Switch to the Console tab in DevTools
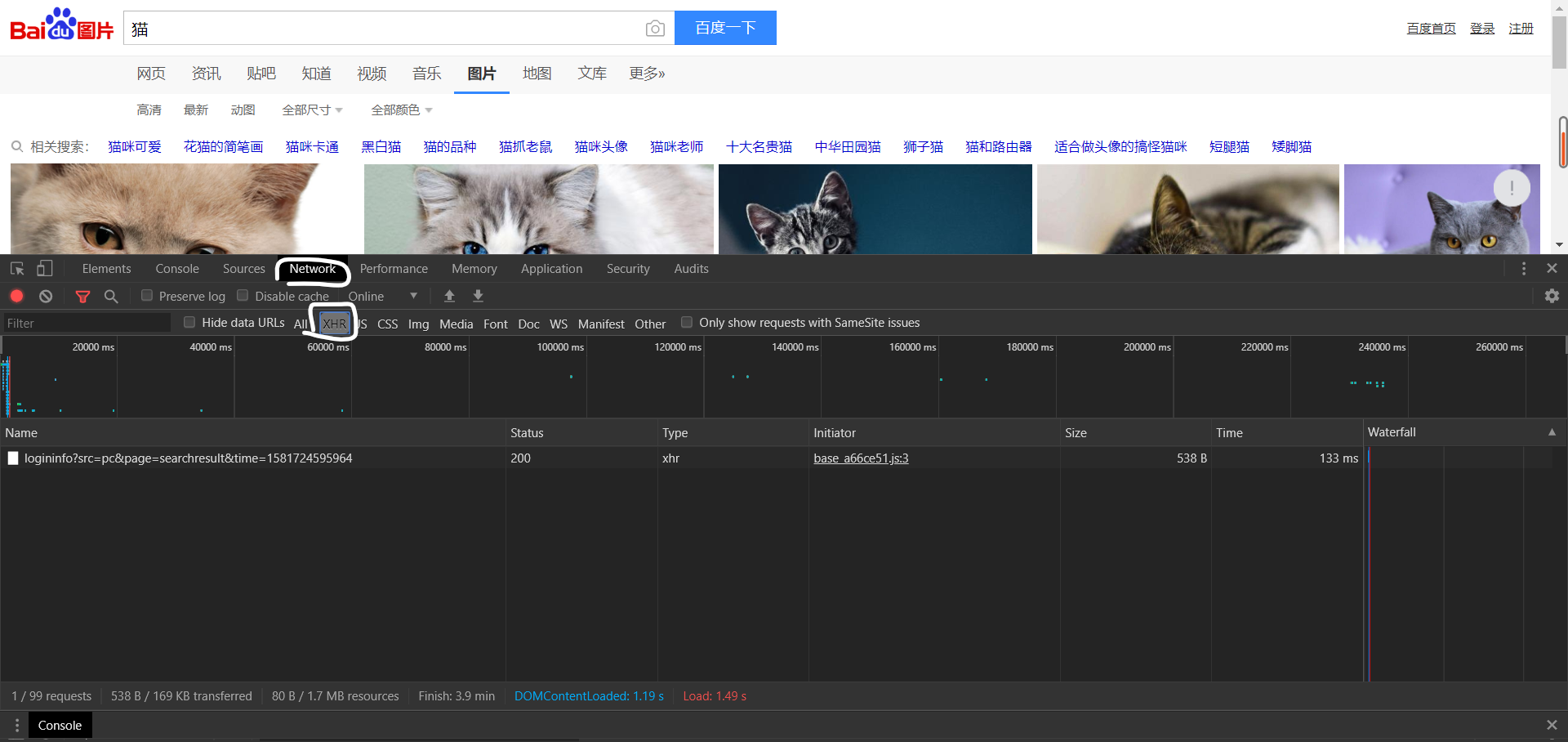The image size is (1568, 742). (177, 268)
